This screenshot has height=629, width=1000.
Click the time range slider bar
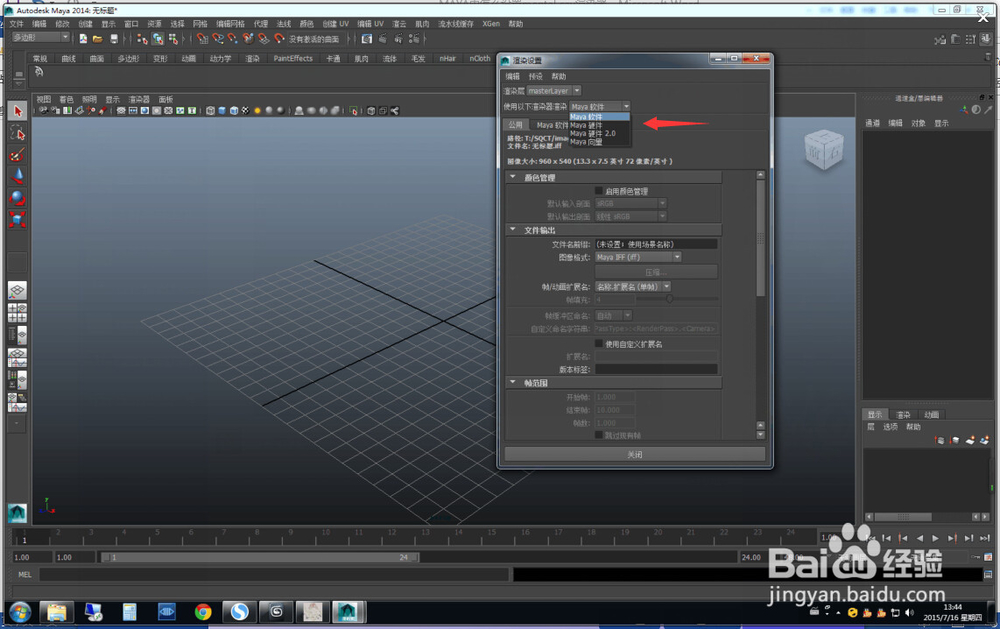pyautogui.click(x=260, y=558)
